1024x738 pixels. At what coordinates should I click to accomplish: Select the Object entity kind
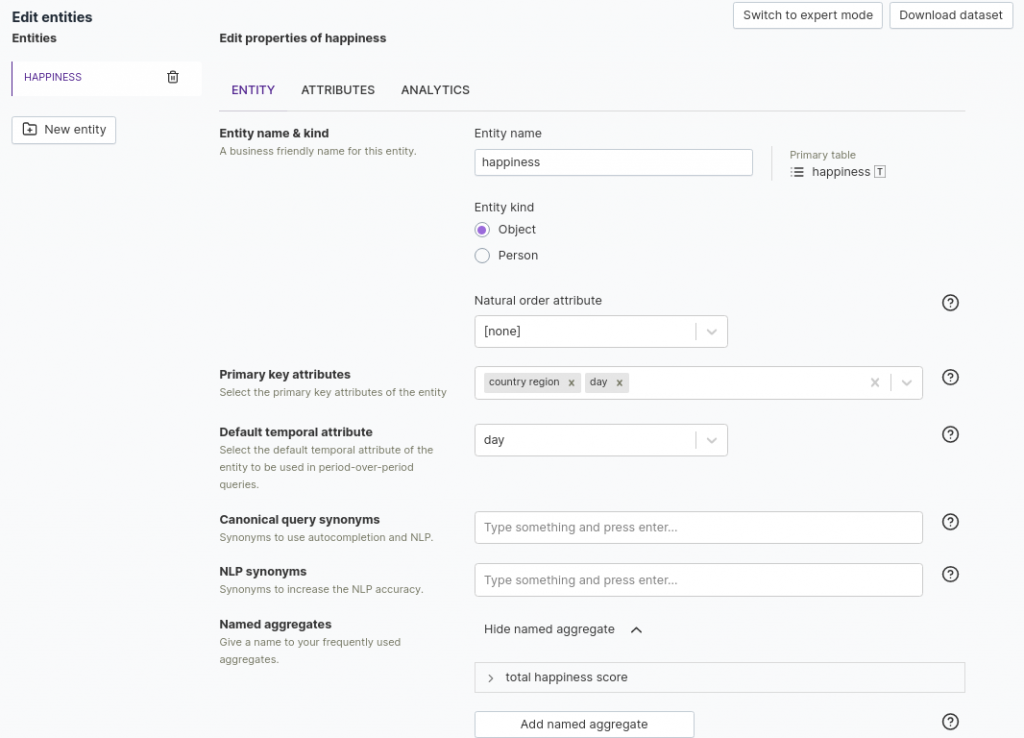click(482, 230)
